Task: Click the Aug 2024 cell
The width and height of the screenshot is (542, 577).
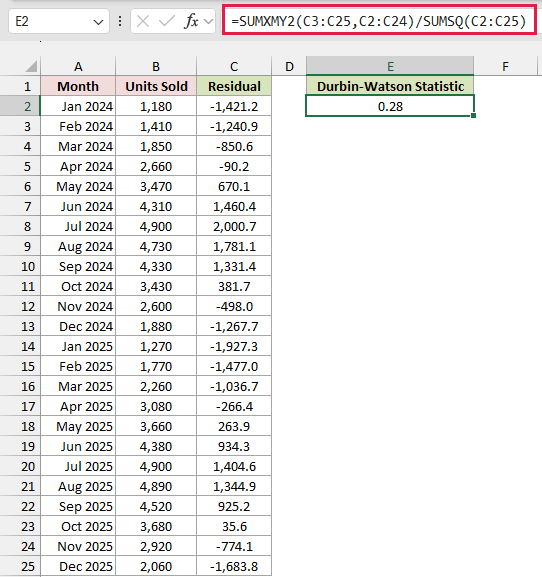Action: point(78,246)
